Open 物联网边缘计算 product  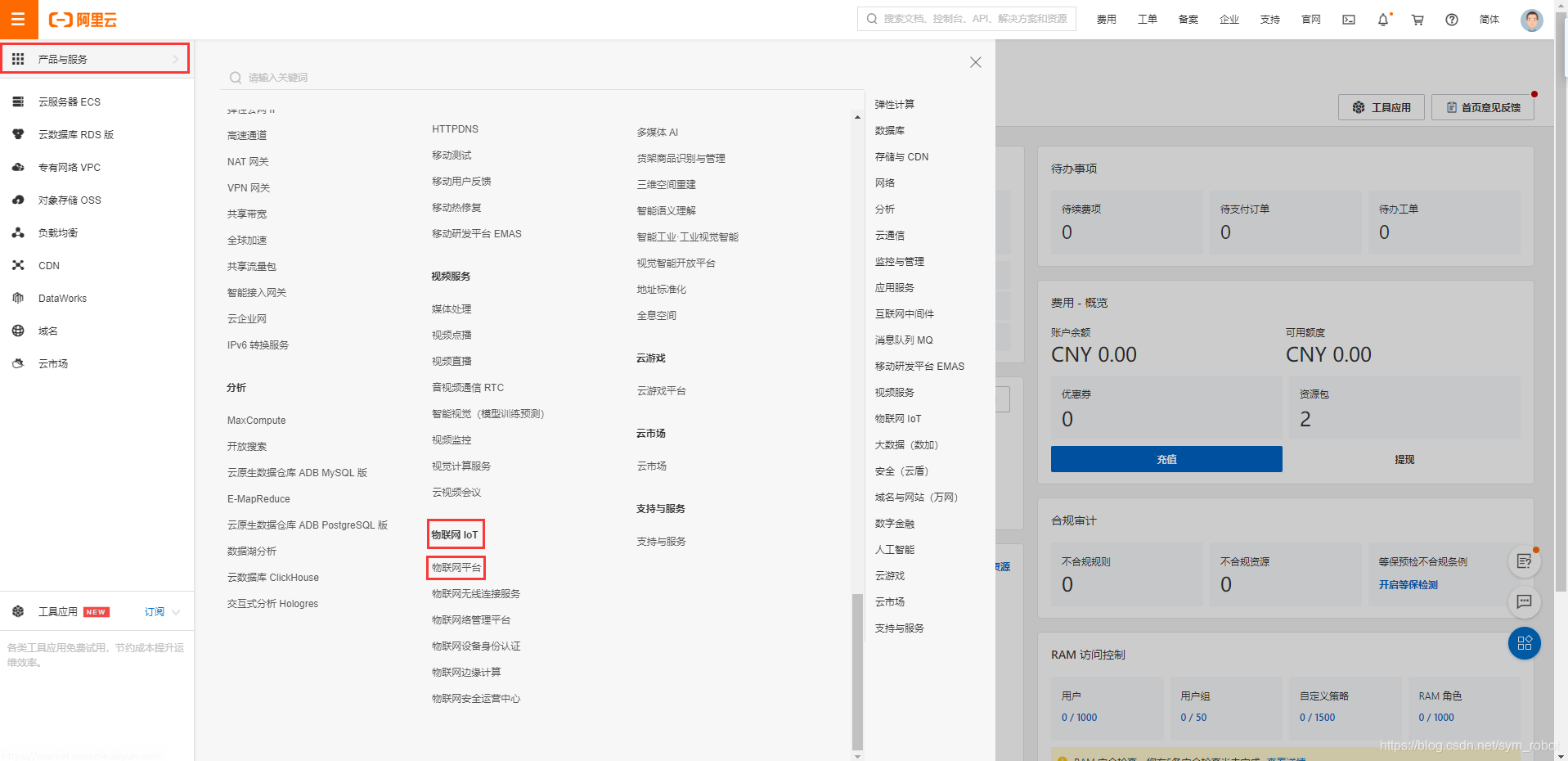pos(466,672)
